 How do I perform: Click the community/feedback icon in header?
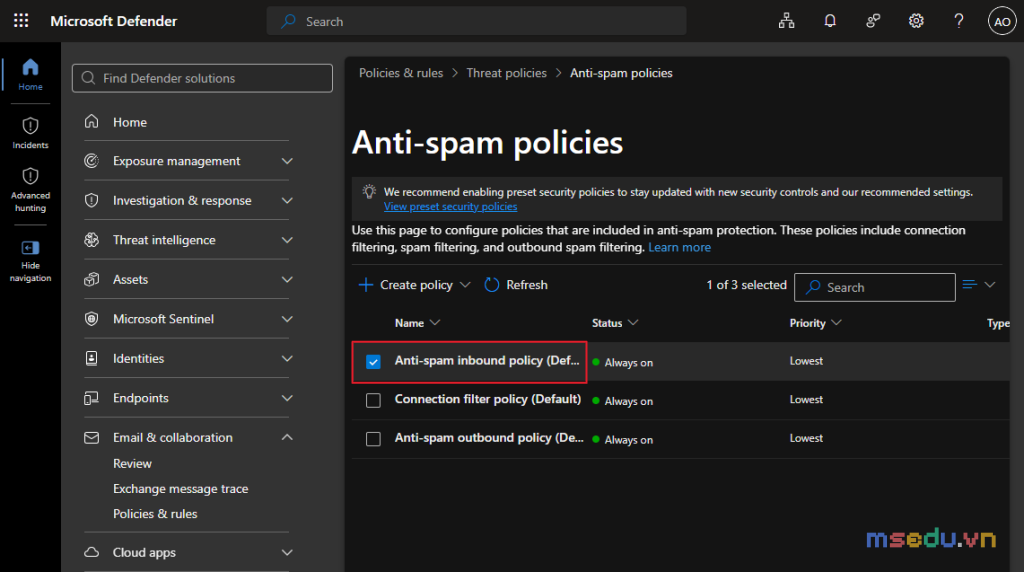pos(873,21)
